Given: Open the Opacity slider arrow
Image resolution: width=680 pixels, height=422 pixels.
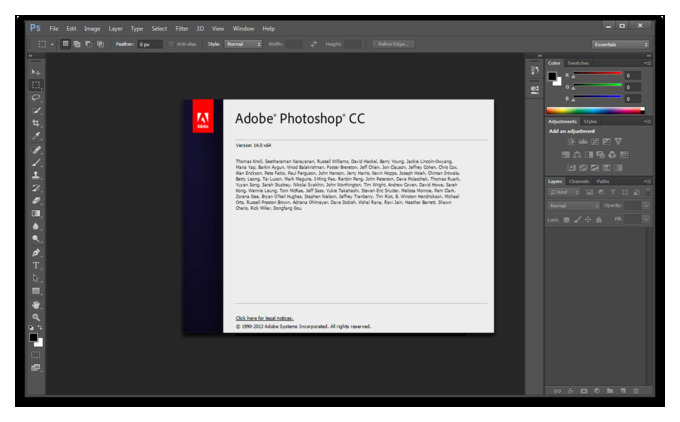Looking at the screenshot, I should (646, 206).
